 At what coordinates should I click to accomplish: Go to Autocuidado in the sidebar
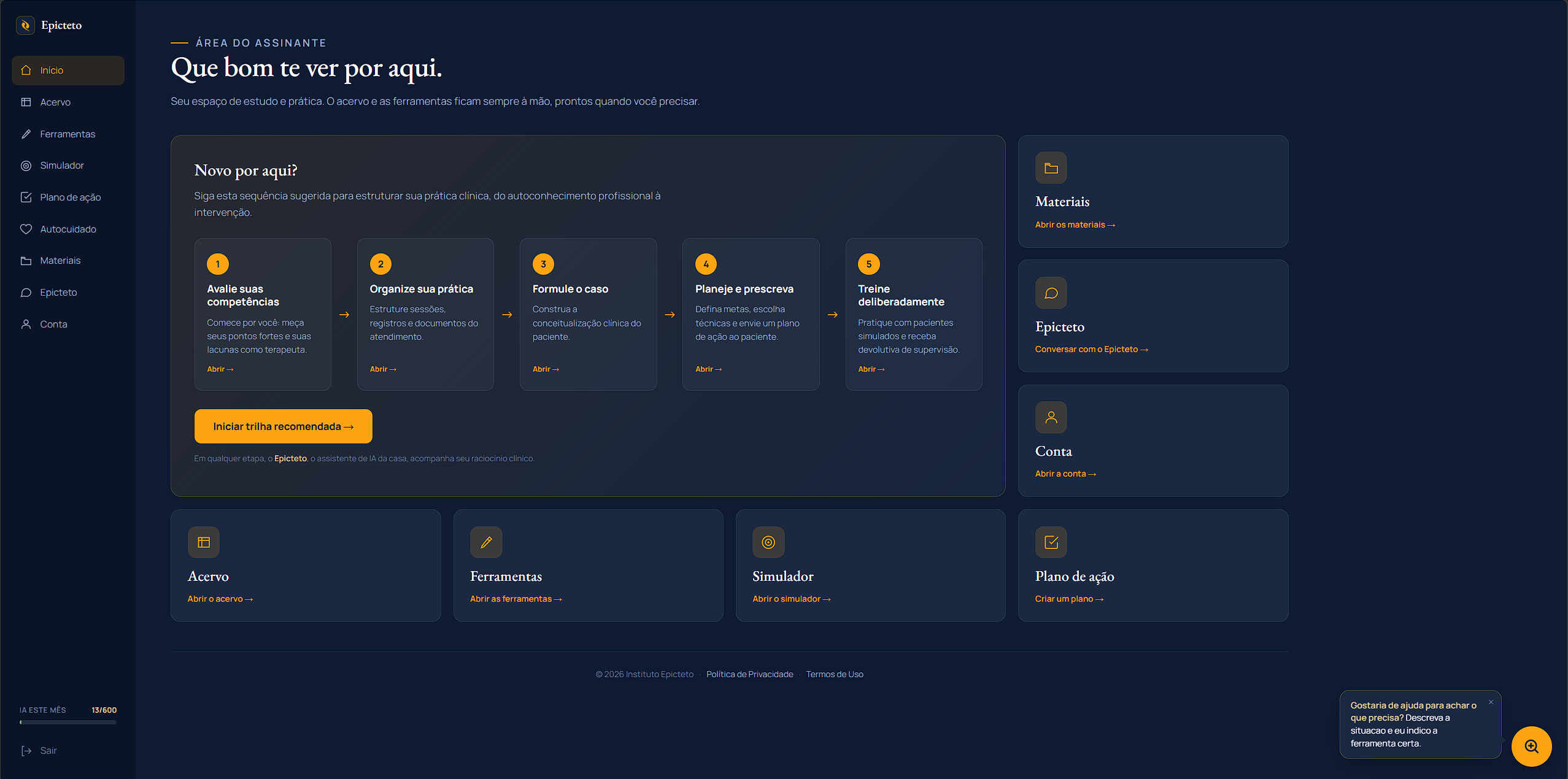pyautogui.click(x=68, y=229)
